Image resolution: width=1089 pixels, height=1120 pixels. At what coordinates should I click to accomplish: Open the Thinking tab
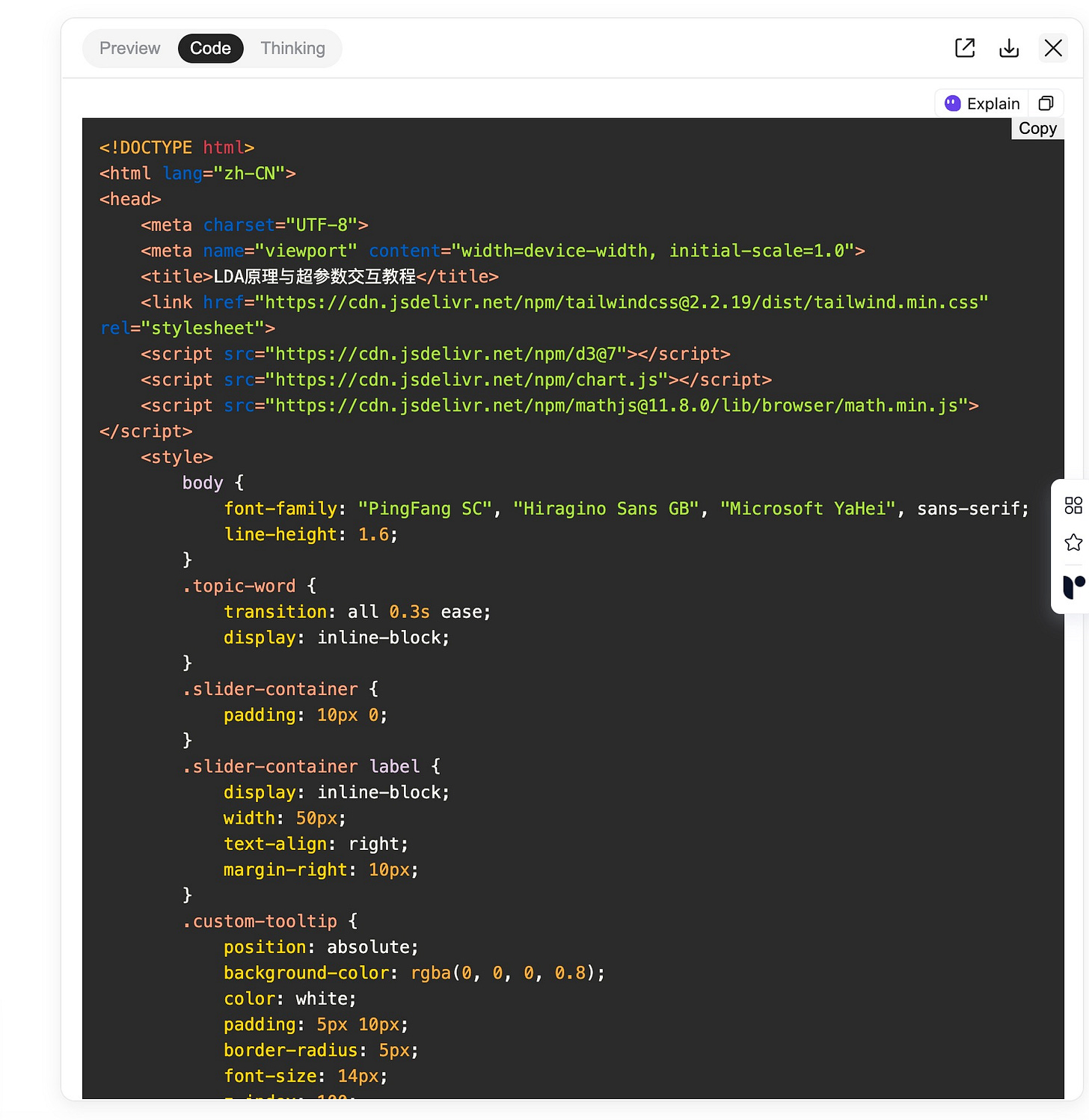click(x=292, y=49)
